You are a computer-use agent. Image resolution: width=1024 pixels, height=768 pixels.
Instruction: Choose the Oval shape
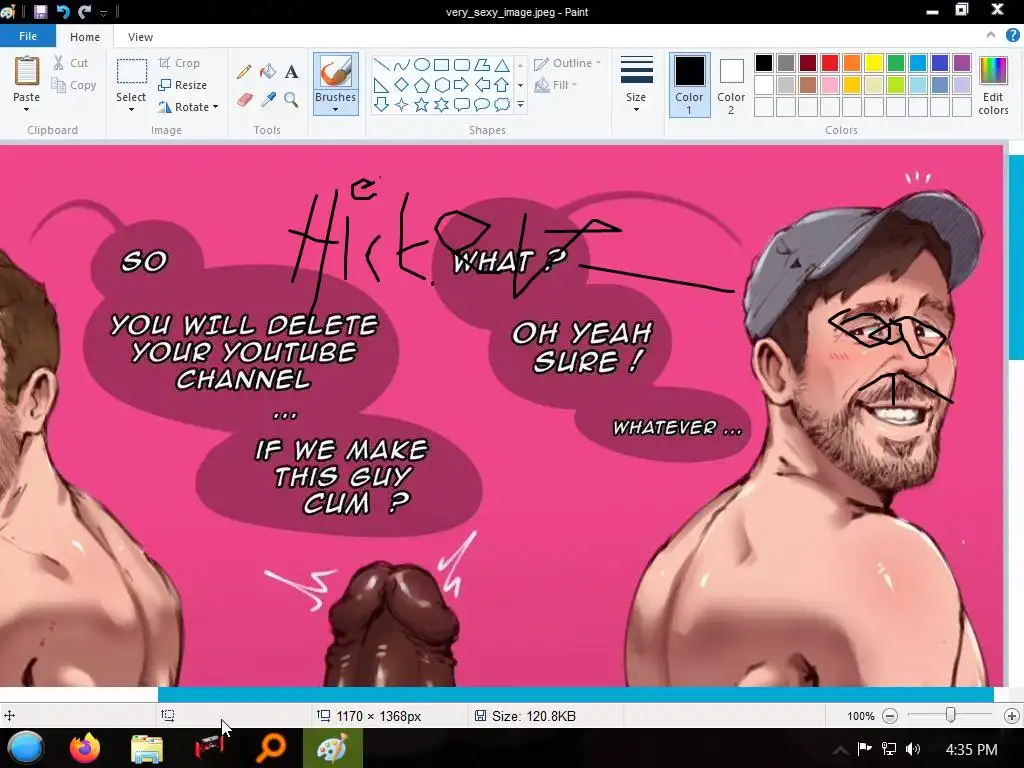click(x=422, y=65)
